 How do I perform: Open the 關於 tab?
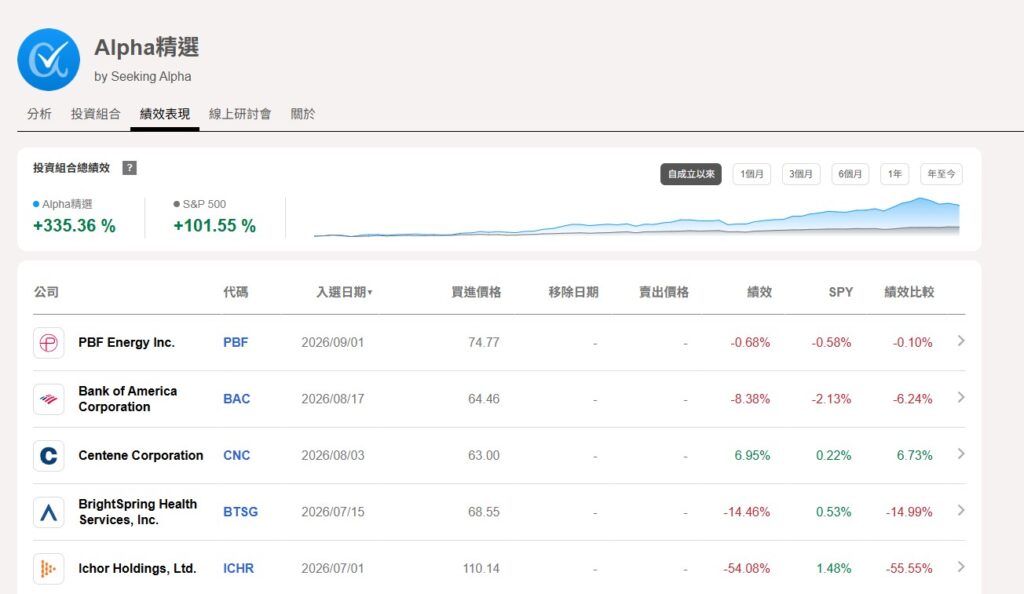click(303, 114)
